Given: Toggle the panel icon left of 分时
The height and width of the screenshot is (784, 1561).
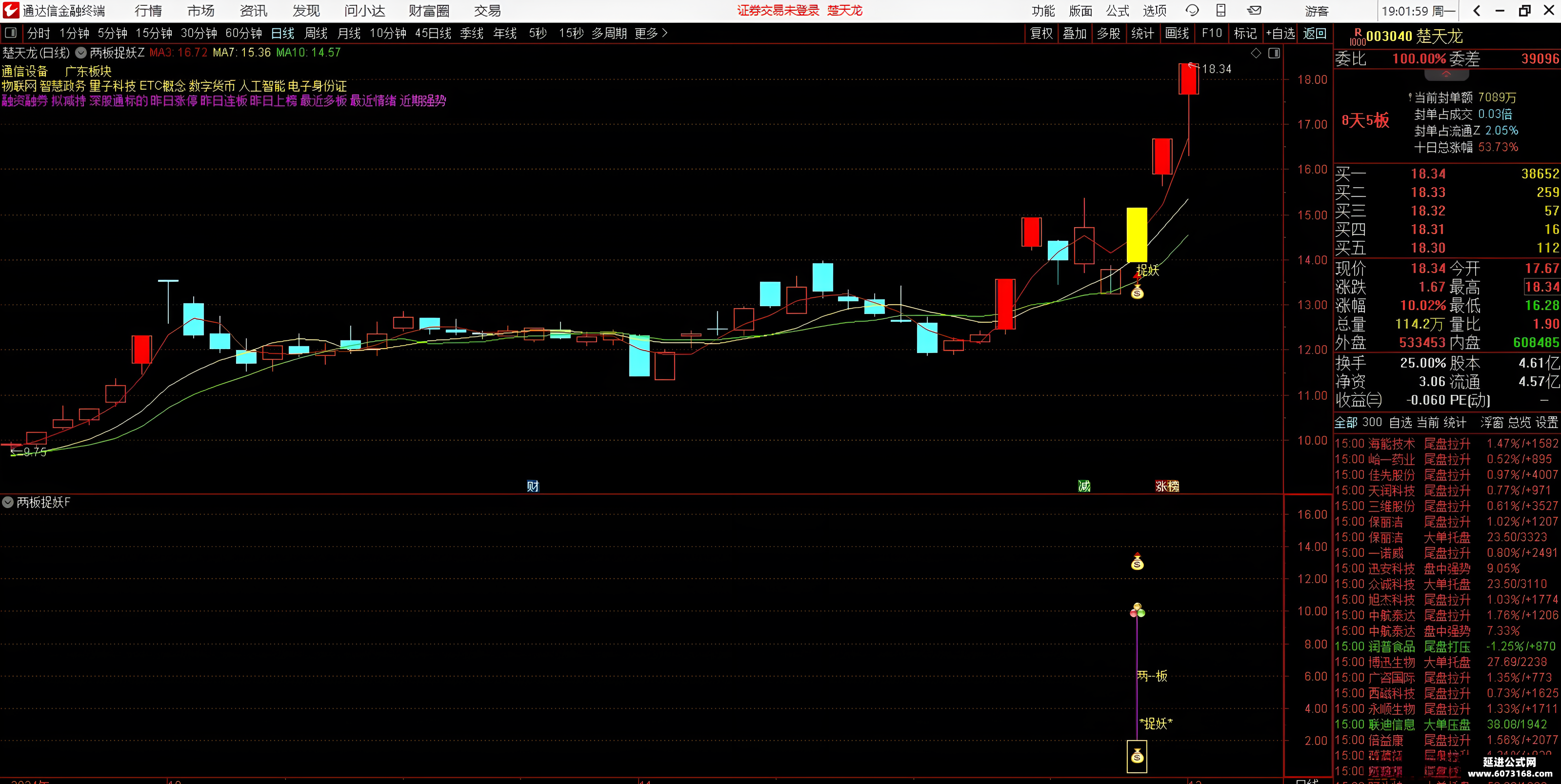Looking at the screenshot, I should [10, 33].
